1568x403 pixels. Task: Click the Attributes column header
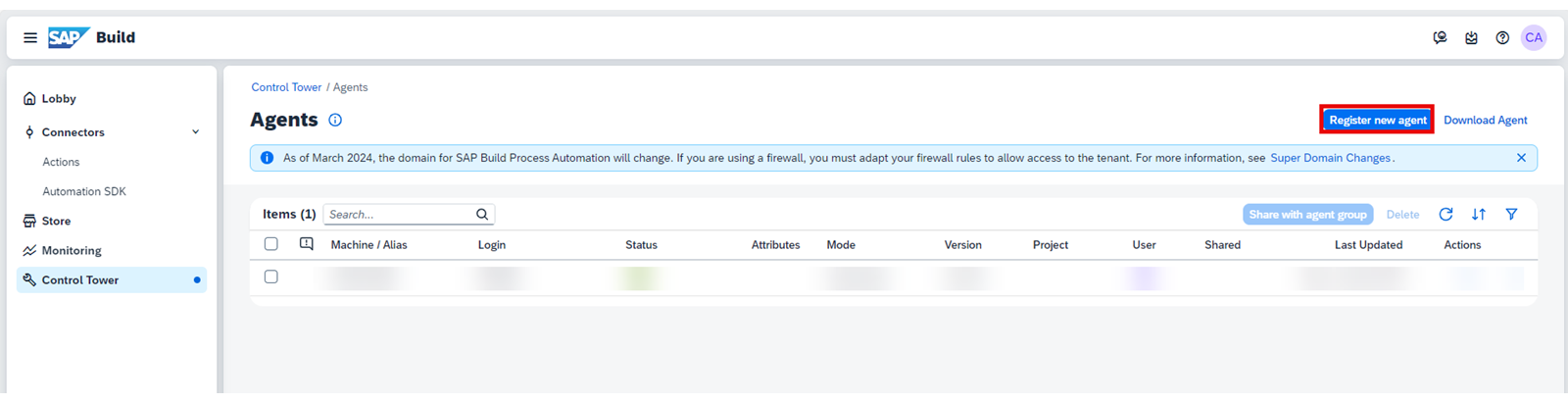775,245
